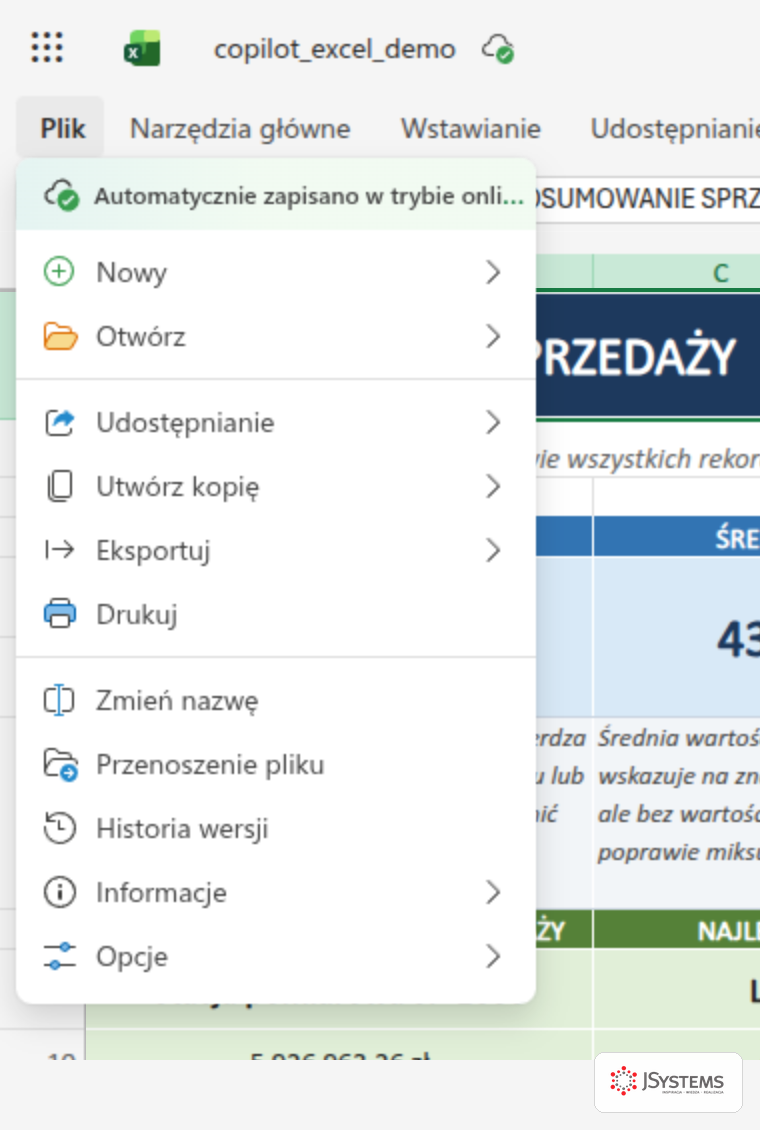Select the Przenoszenie pliku menu entry

point(276,765)
